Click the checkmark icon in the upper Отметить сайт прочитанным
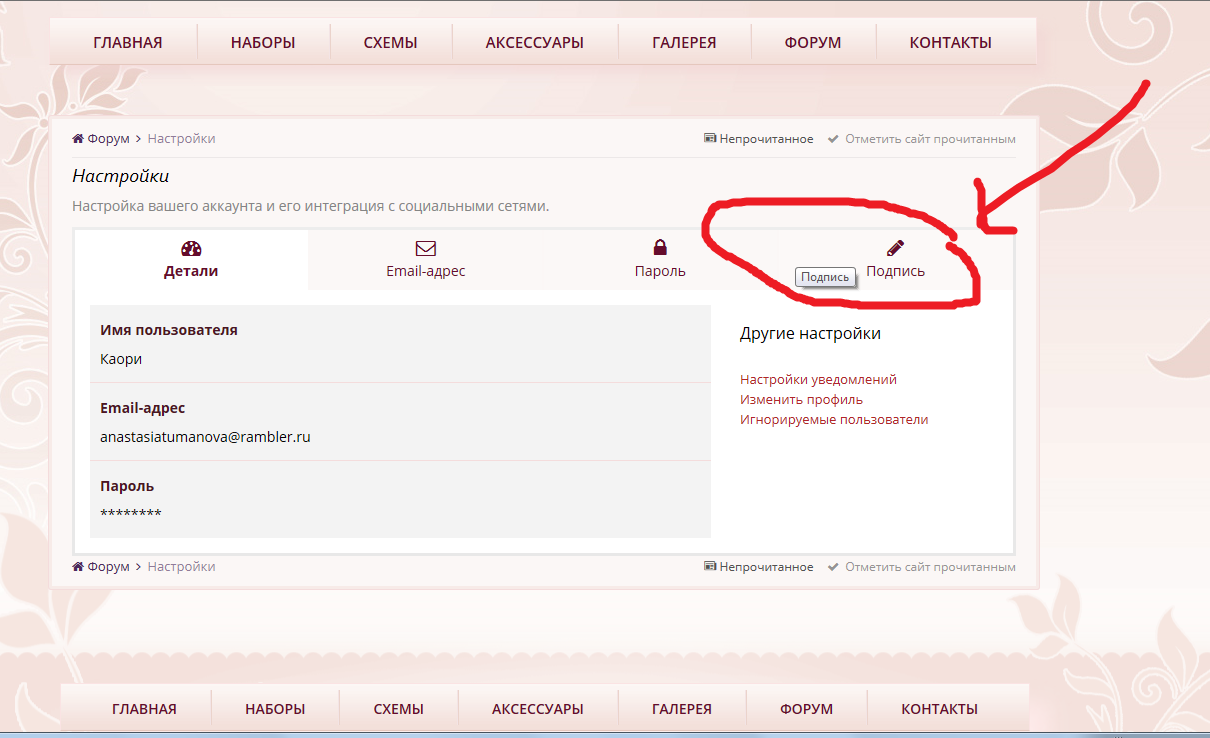This screenshot has height=738, width=1210. [x=833, y=139]
